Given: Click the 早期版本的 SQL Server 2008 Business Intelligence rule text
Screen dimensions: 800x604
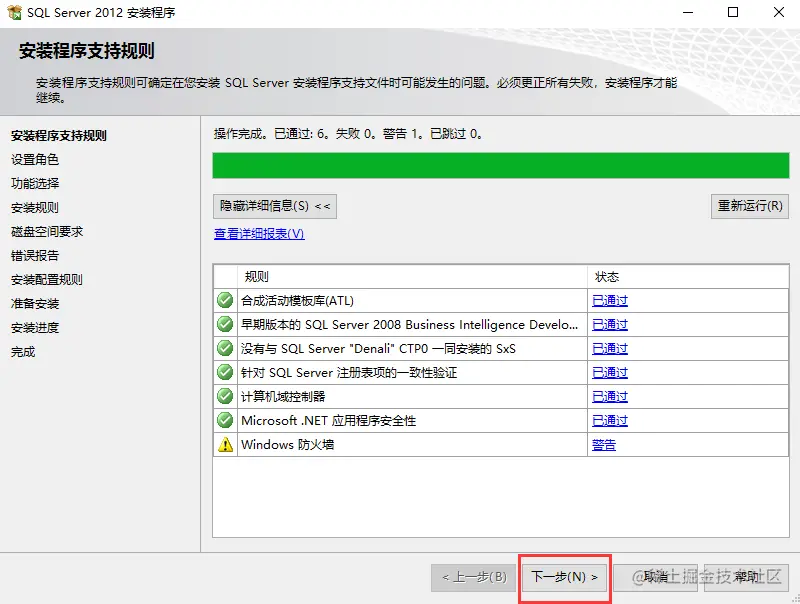Looking at the screenshot, I should coord(409,324).
